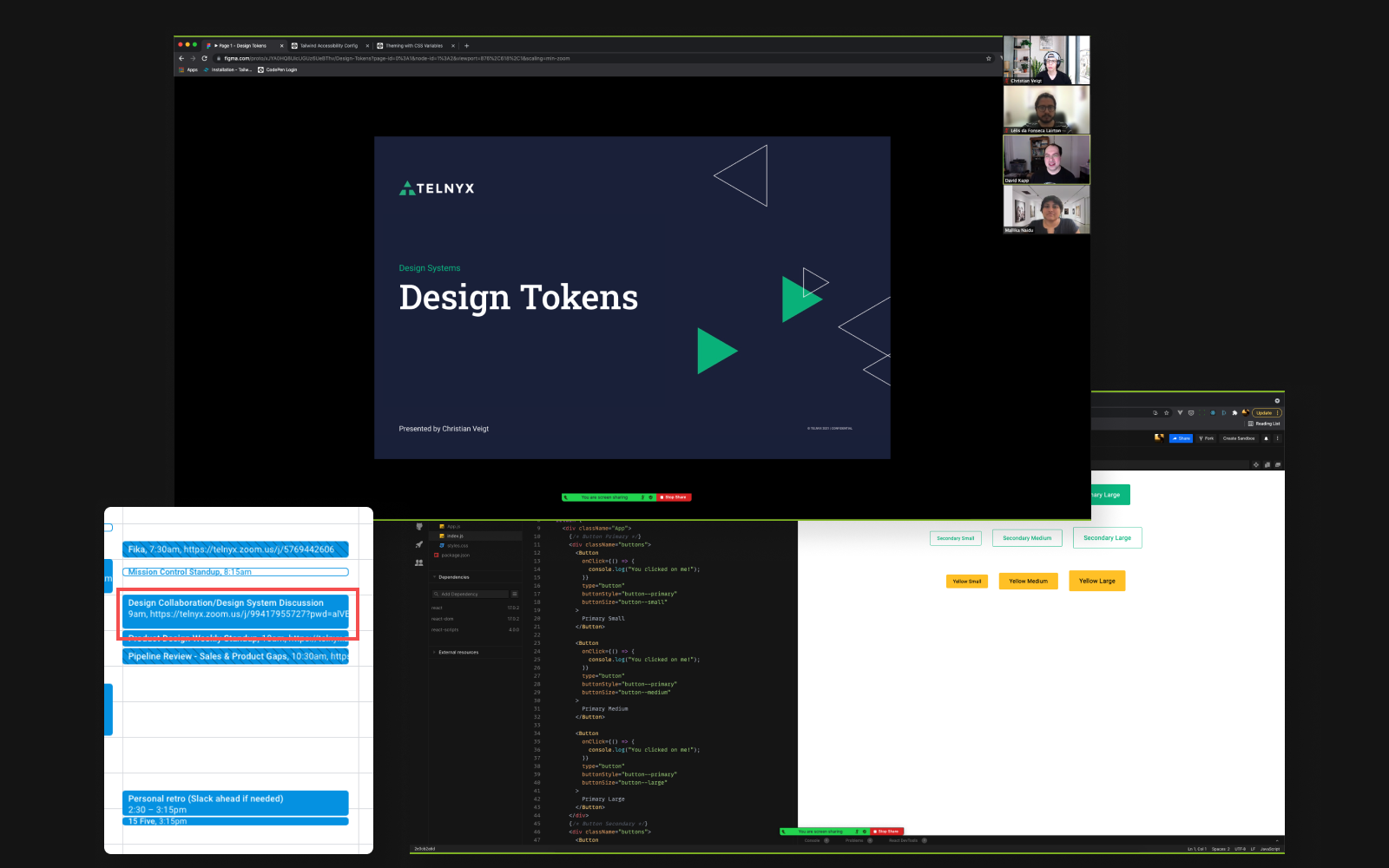
Task: Go back in the Figma browser window
Action: [x=181, y=58]
